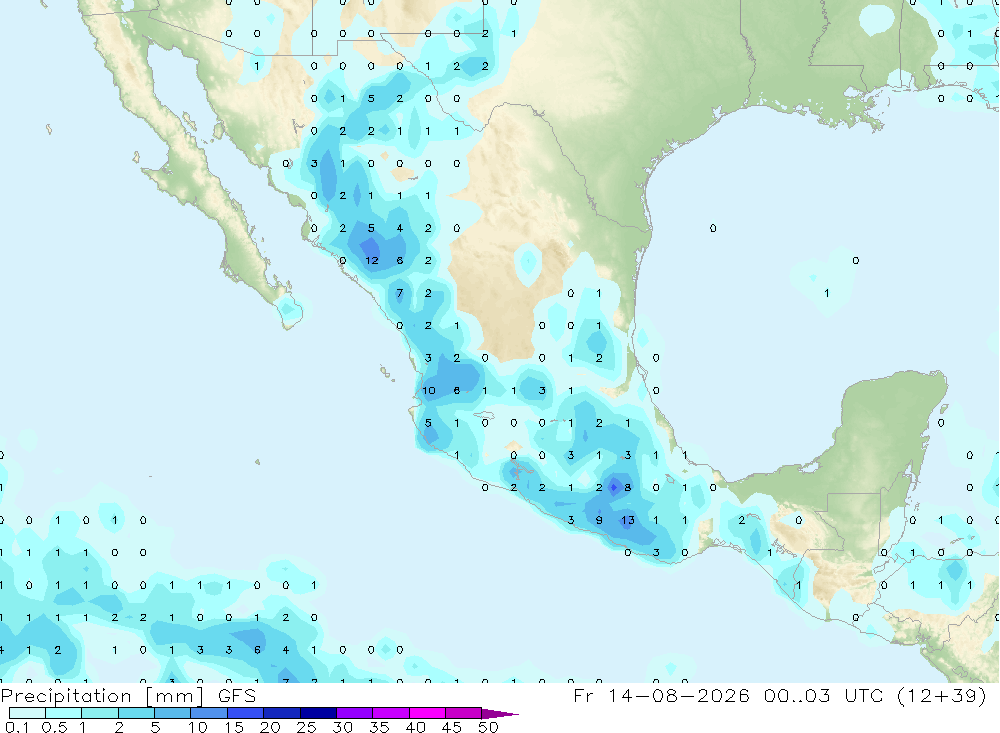The image size is (1000, 733).
Task: Select the dark navy 25–30 mm swatch
Action: (x=318, y=713)
